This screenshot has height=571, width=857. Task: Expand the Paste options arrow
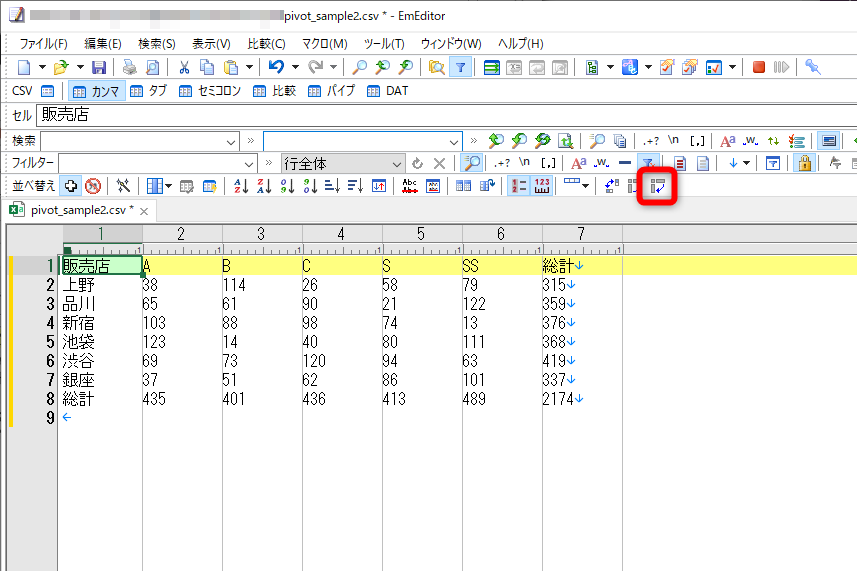click(x=249, y=67)
